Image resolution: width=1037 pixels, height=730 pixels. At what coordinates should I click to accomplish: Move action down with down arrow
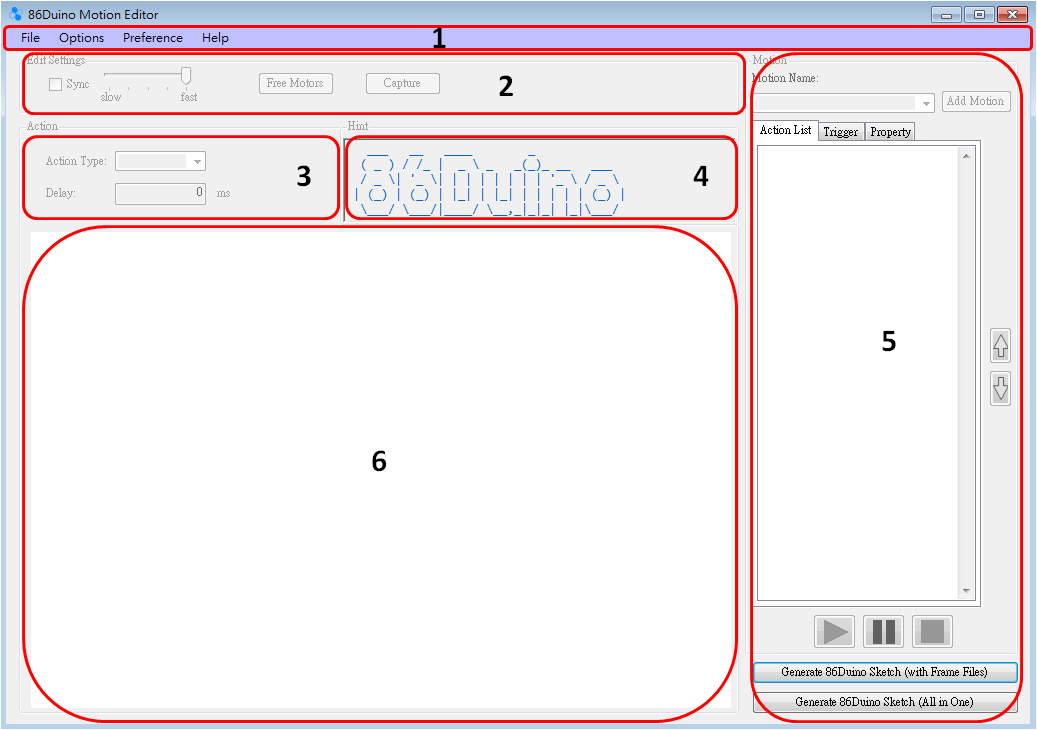point(1001,389)
